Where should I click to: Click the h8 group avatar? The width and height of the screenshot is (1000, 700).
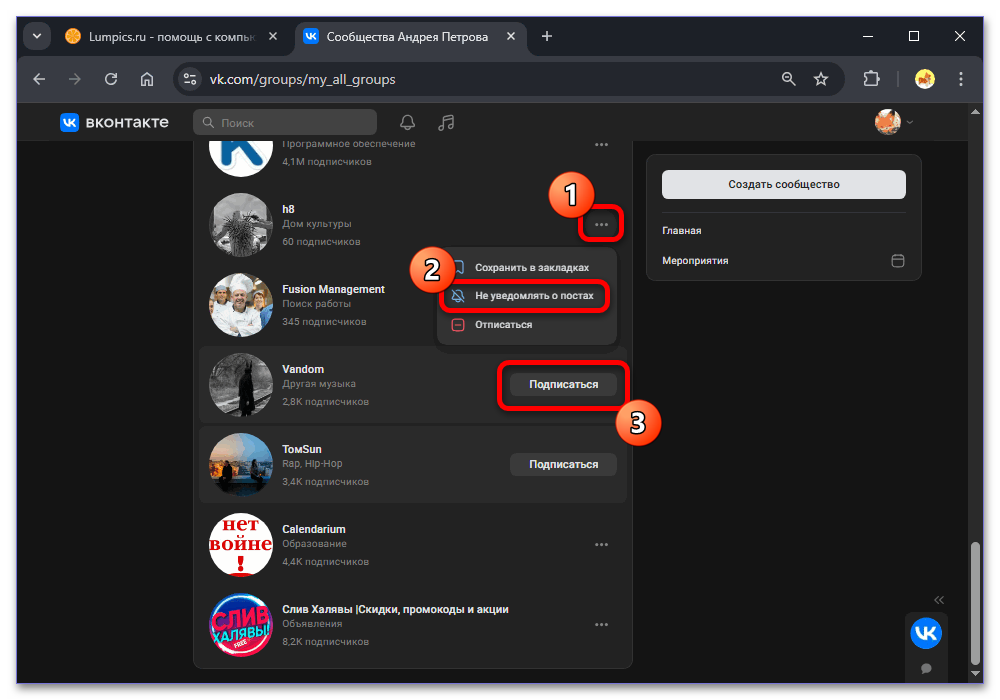[x=241, y=225]
